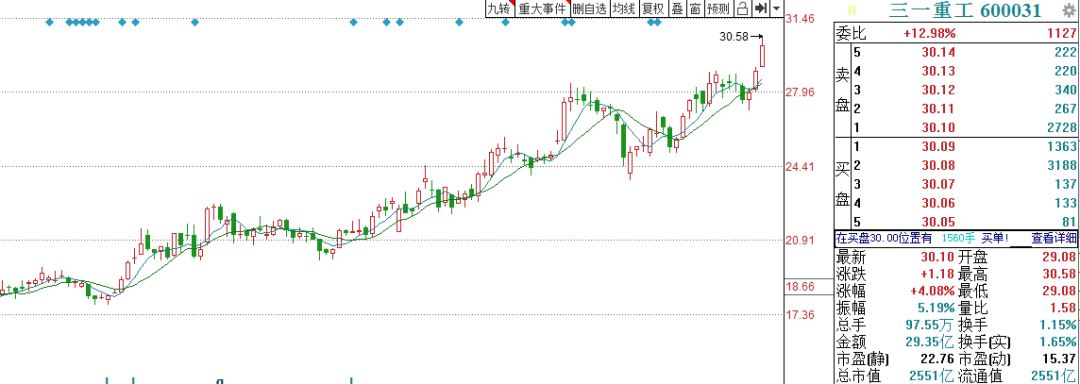This screenshot has width=1080, height=384.
Task: Open the 叠 overlay tool
Action: [x=677, y=8]
